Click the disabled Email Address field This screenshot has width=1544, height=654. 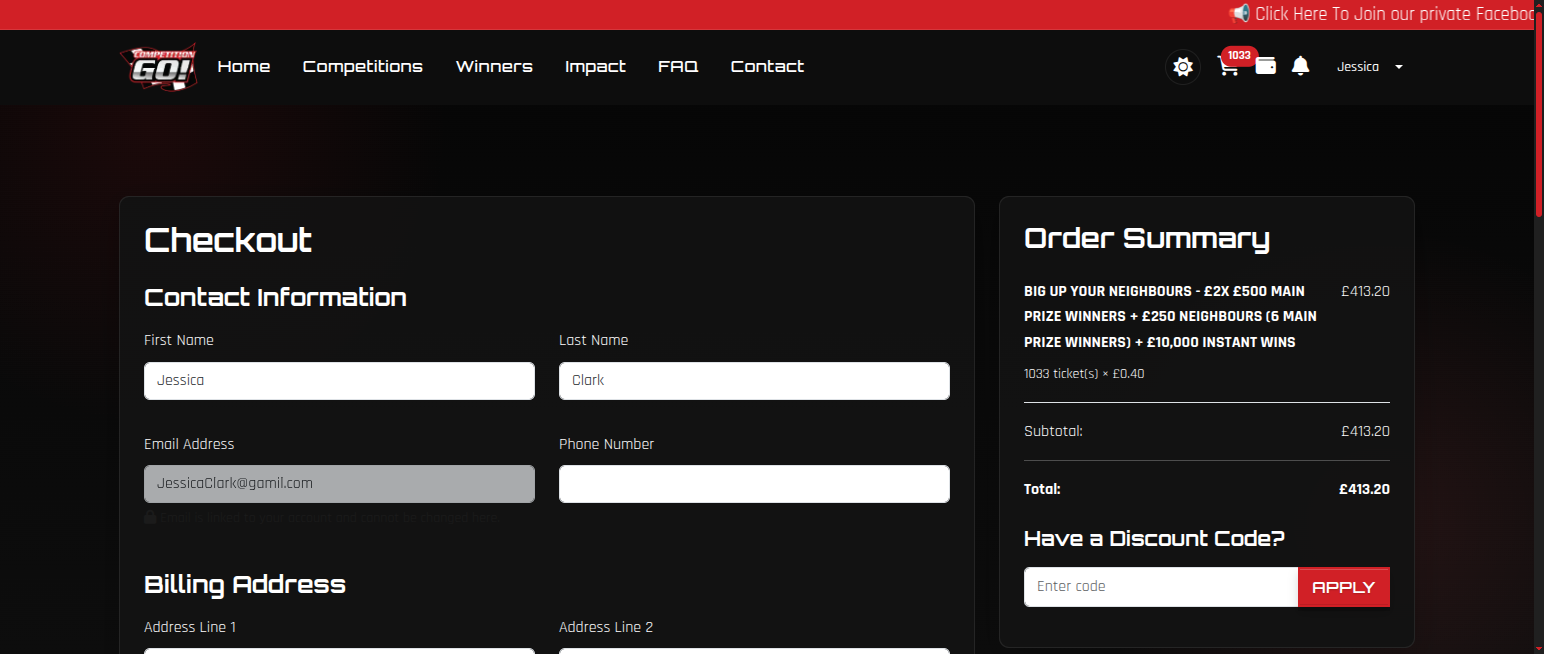click(339, 484)
